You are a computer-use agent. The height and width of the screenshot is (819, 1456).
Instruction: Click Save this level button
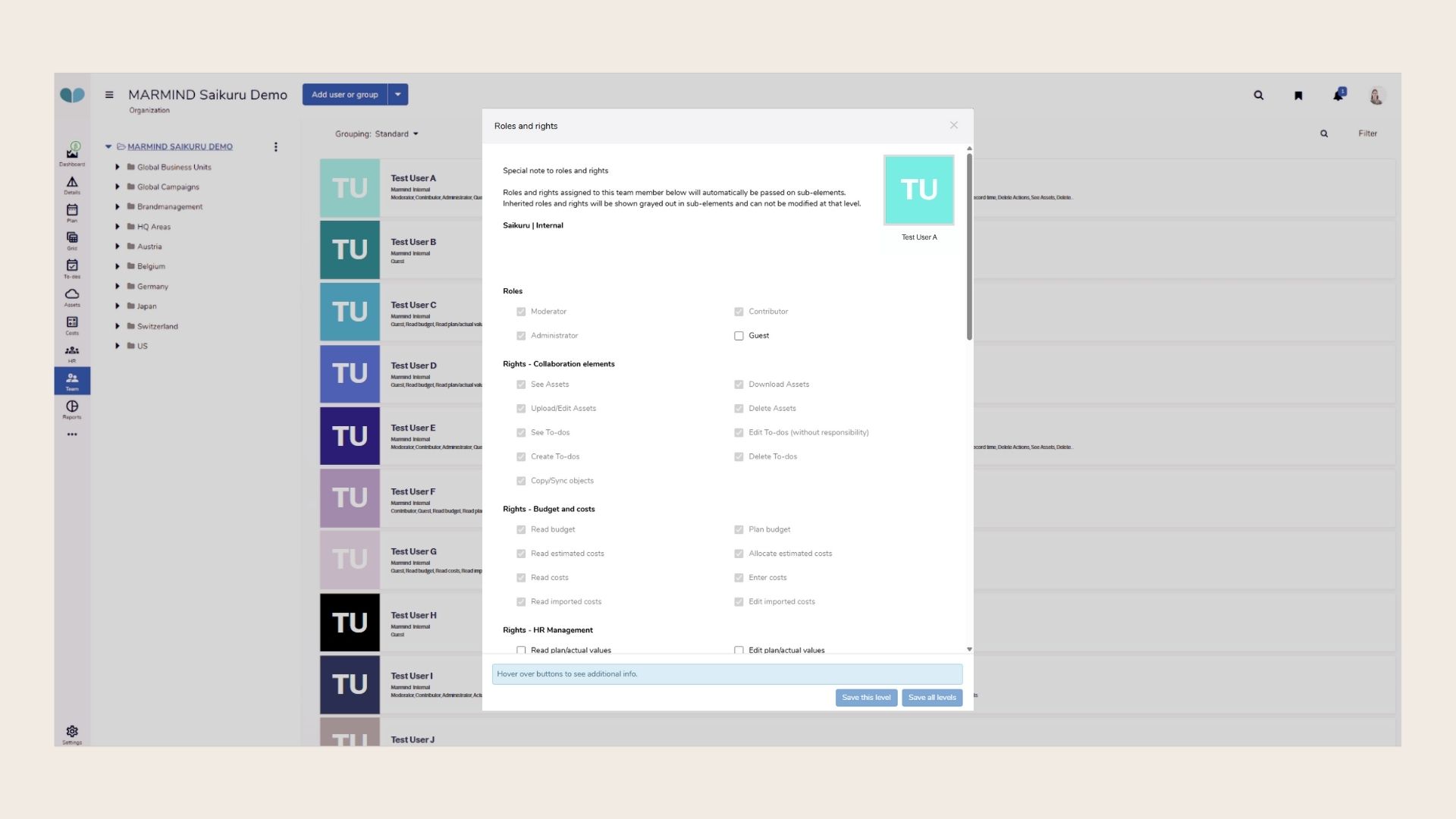[x=866, y=698]
